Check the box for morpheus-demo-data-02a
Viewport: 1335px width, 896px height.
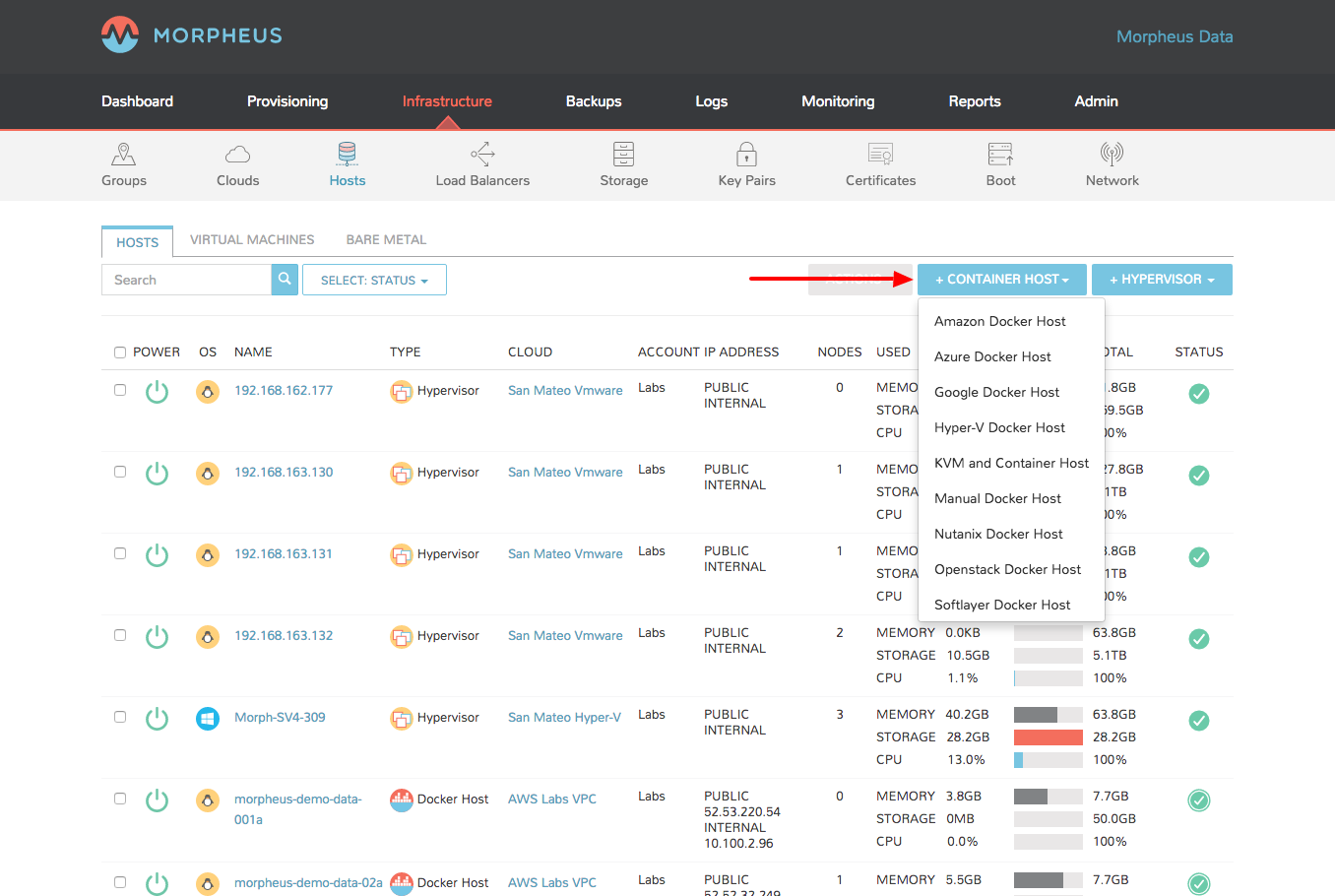point(120,882)
